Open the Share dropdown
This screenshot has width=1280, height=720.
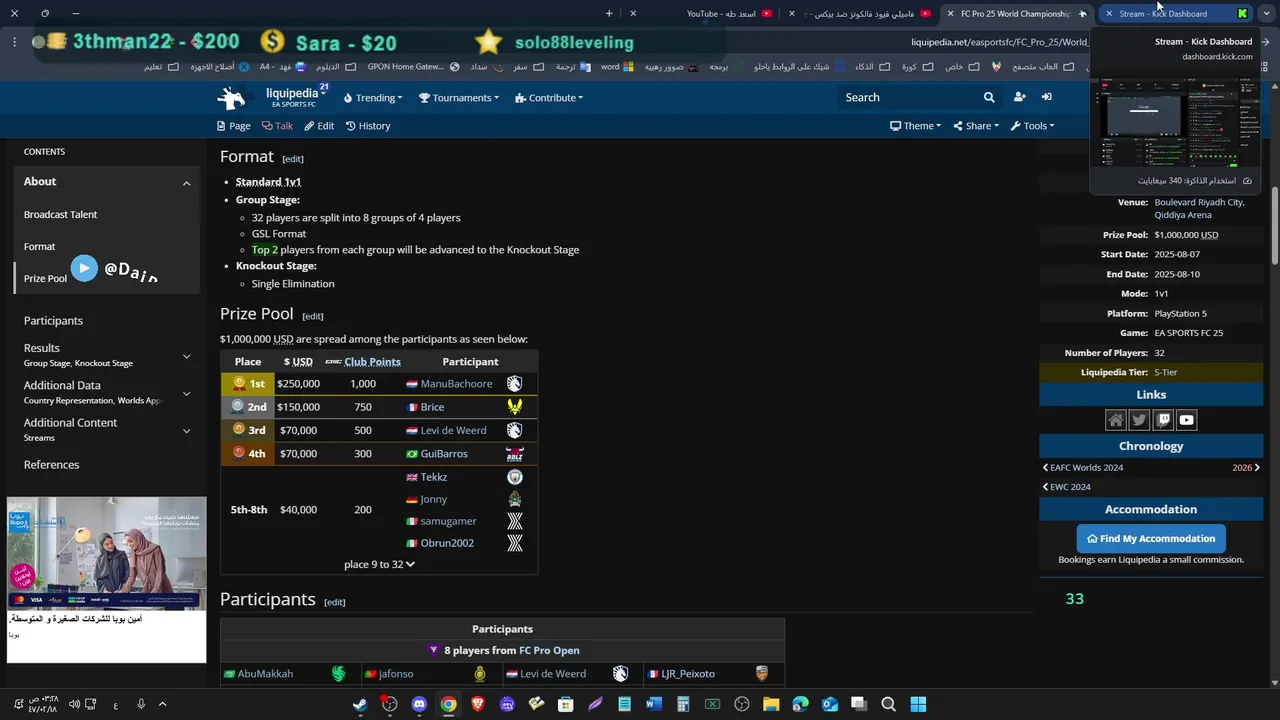pyautogui.click(x=976, y=126)
